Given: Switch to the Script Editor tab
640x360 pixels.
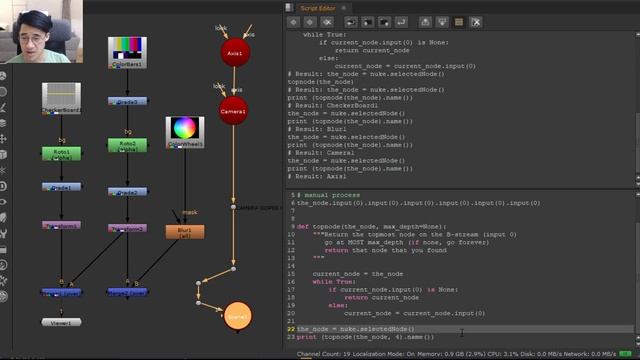Looking at the screenshot, I should pyautogui.click(x=318, y=8).
